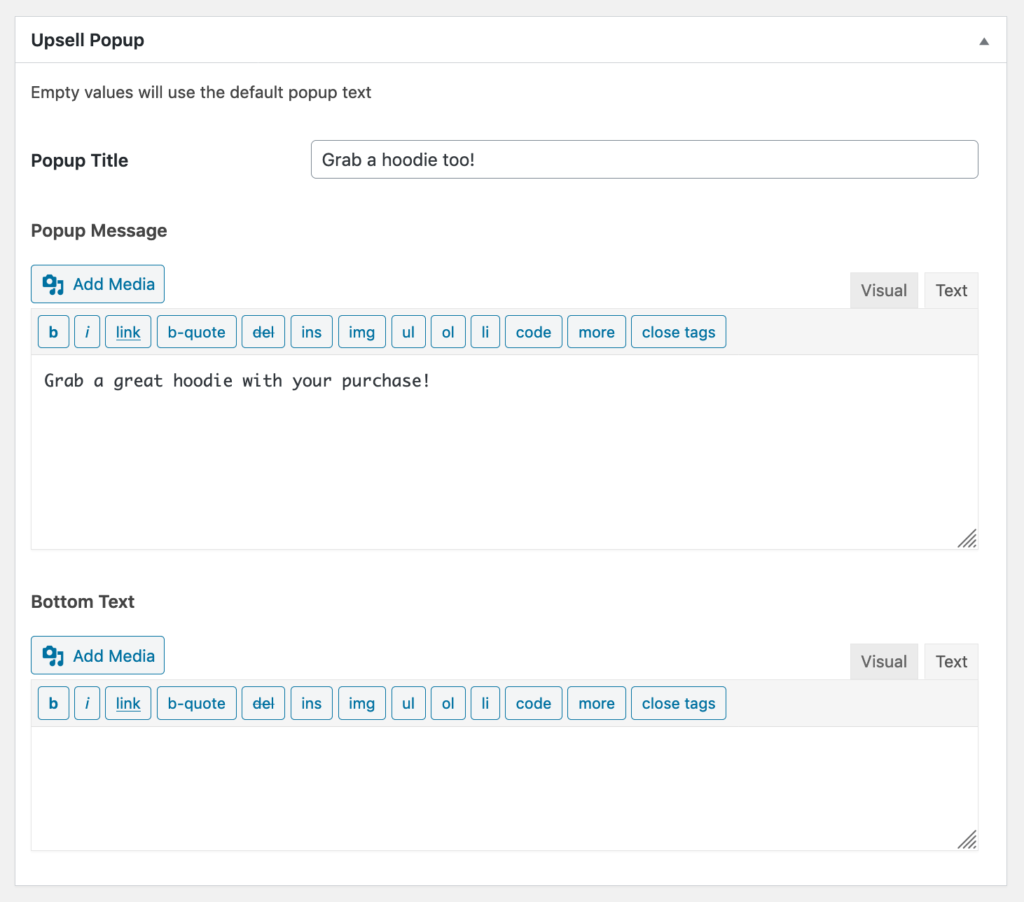
Task: Insert a link in the Popup Message editor
Action: (x=127, y=331)
